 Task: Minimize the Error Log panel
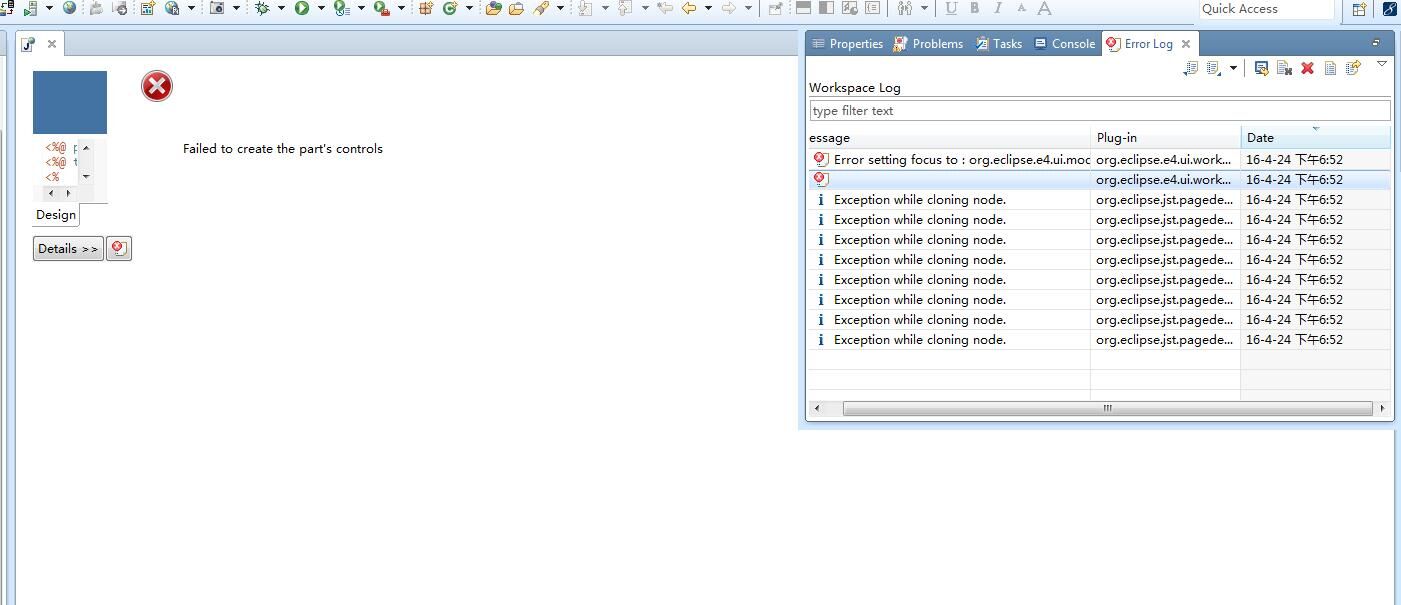1376,43
